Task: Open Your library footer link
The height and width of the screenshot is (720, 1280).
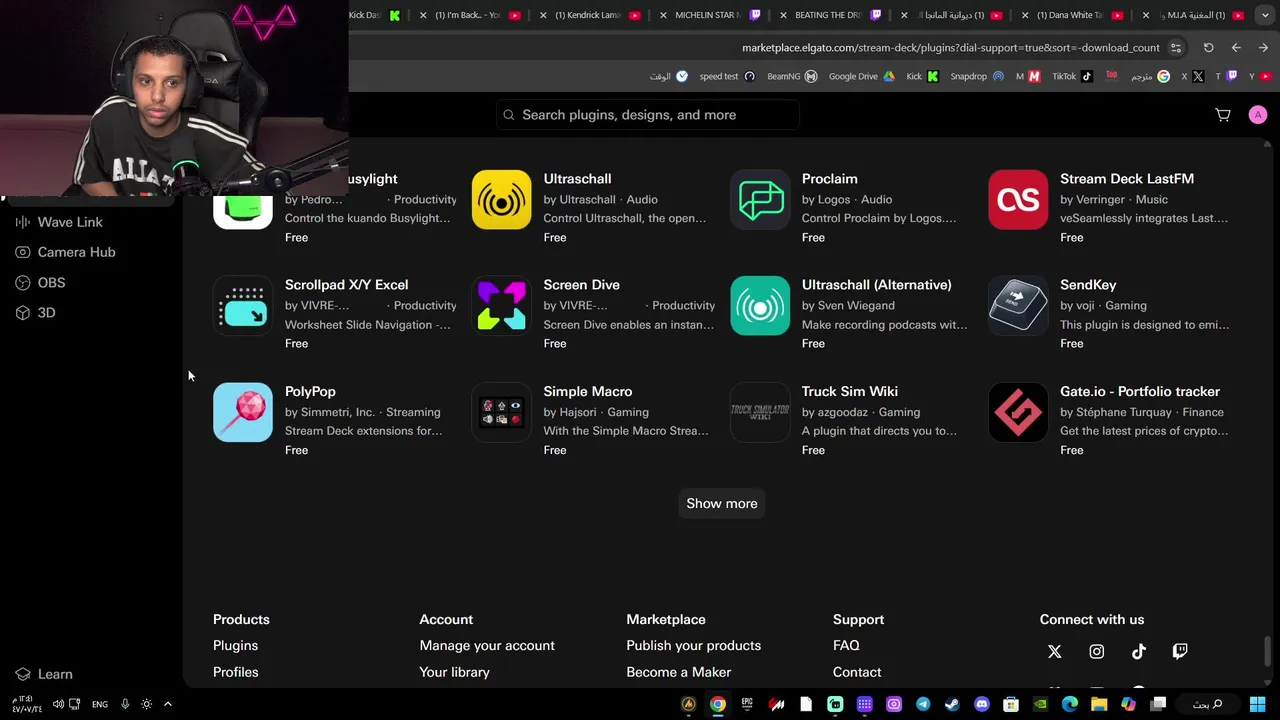Action: [454, 672]
